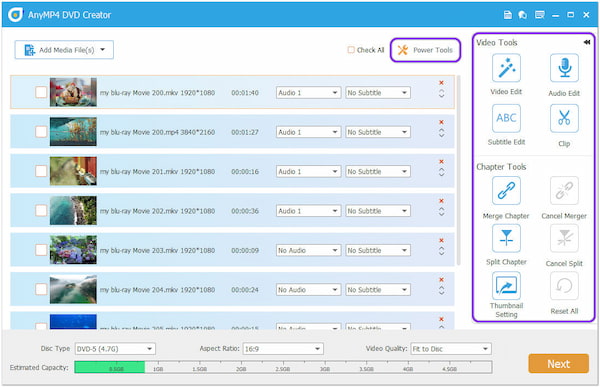Click the Merge Chapter icon
The height and width of the screenshot is (387, 600).
(506, 191)
